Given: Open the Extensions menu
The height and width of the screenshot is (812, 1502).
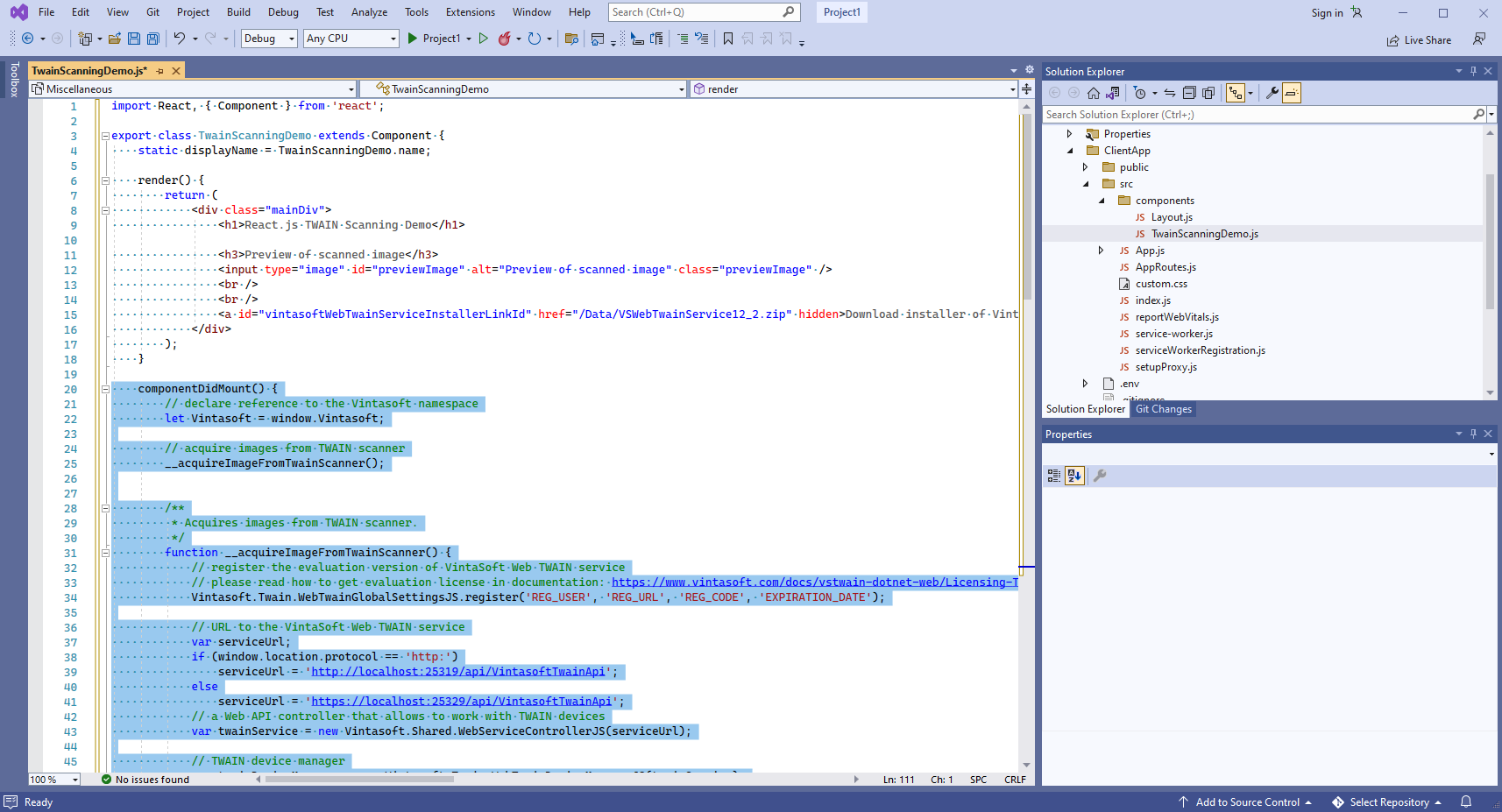Looking at the screenshot, I should click(x=470, y=12).
